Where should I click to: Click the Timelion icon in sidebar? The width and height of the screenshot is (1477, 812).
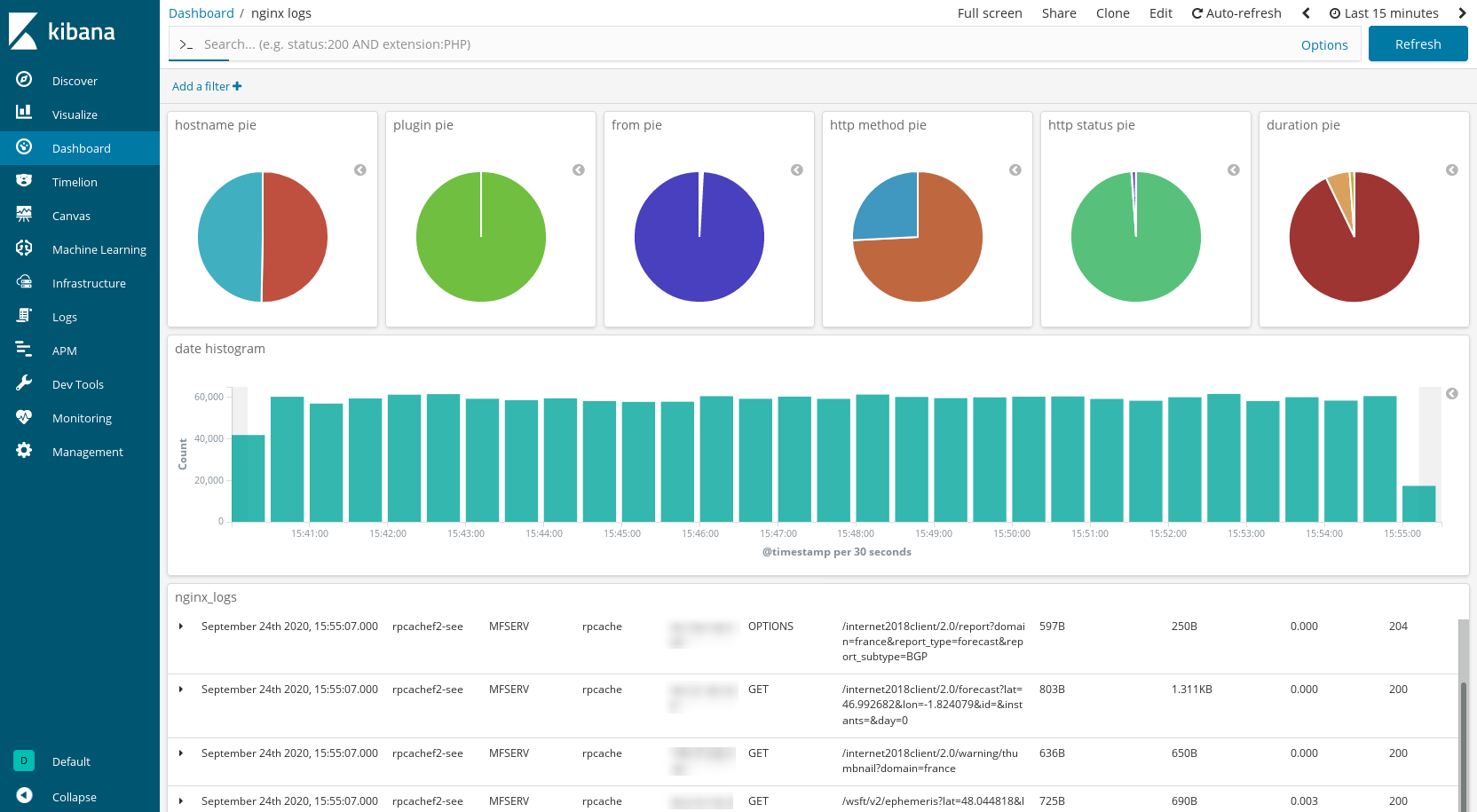point(24,181)
